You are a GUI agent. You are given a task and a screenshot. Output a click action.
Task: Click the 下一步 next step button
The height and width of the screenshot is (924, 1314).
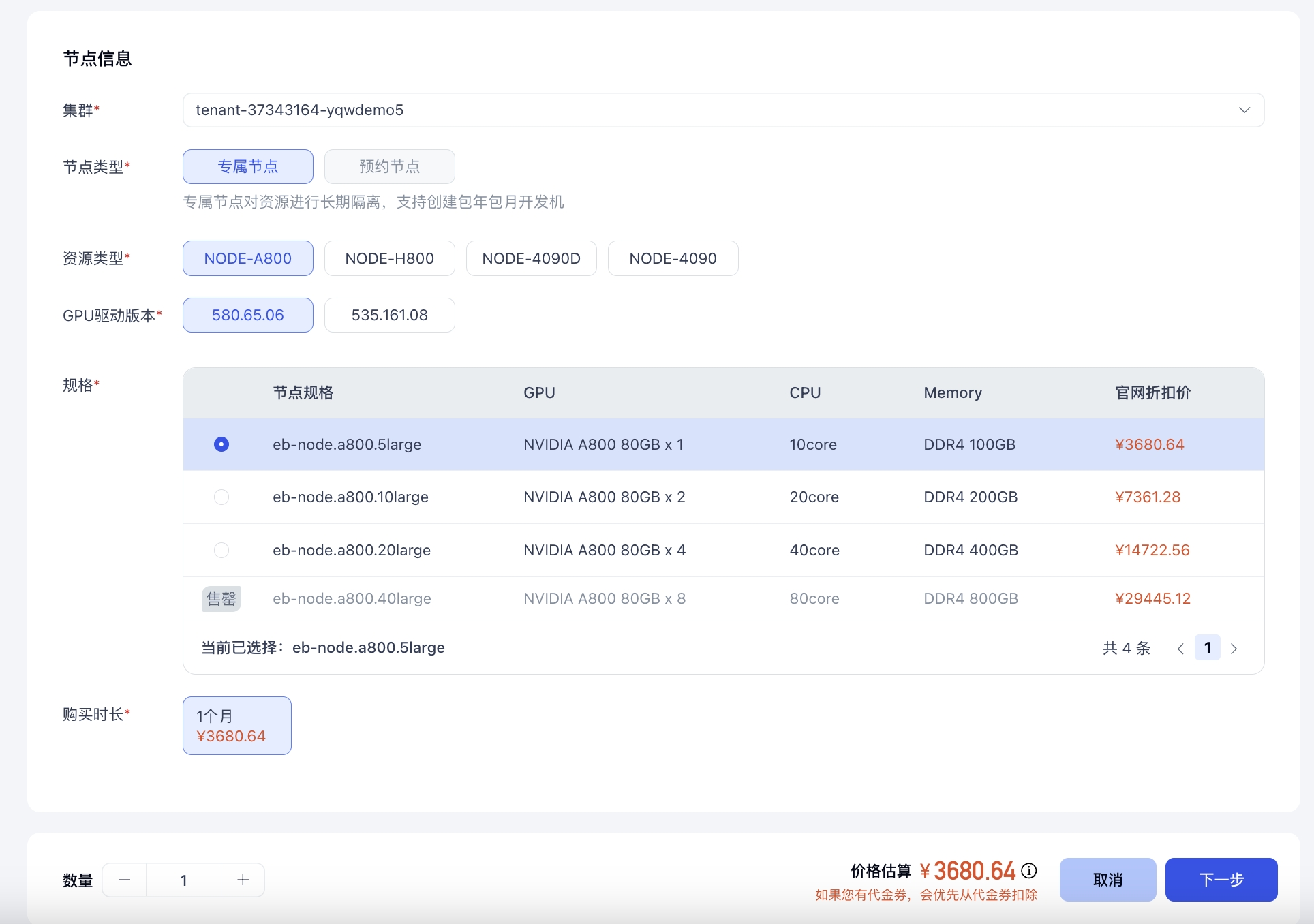1221,880
